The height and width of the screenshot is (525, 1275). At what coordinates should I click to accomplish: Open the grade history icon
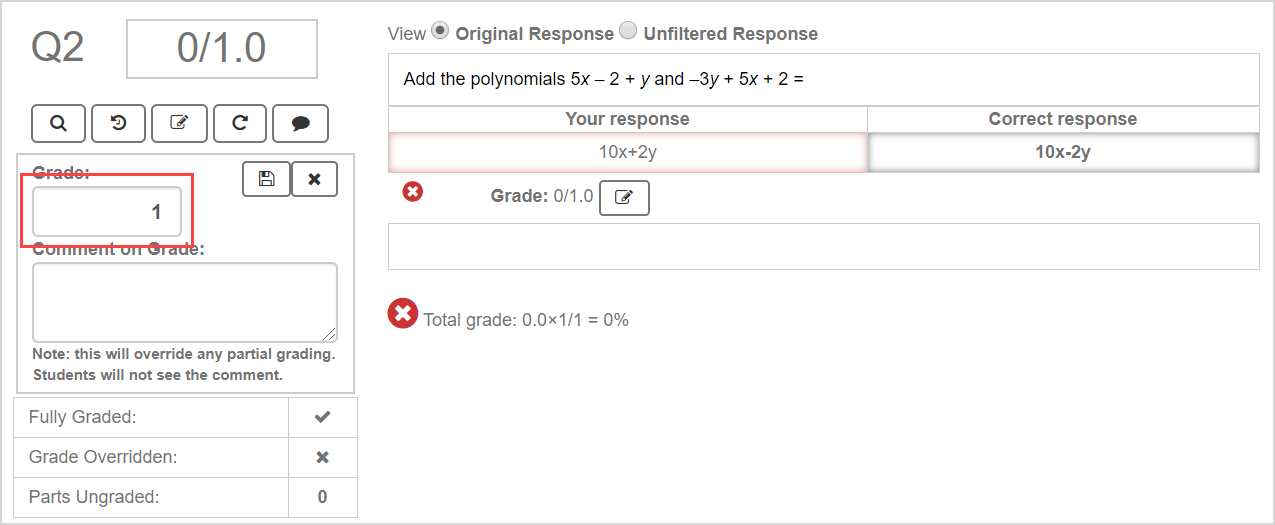click(x=118, y=123)
